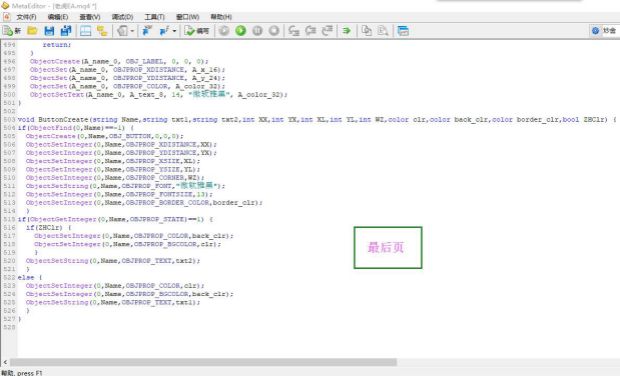
Task: Open the 文件(F) menu
Action: [26, 17]
